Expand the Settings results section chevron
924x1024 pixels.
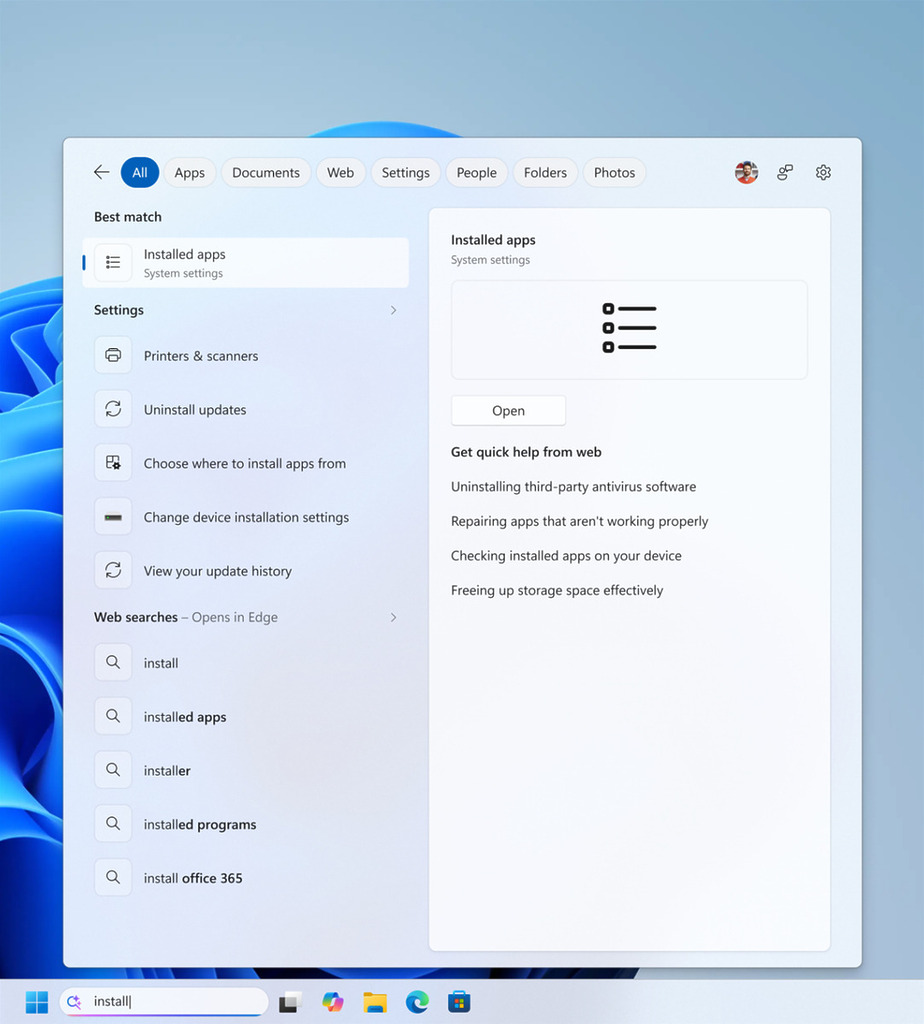pos(393,310)
